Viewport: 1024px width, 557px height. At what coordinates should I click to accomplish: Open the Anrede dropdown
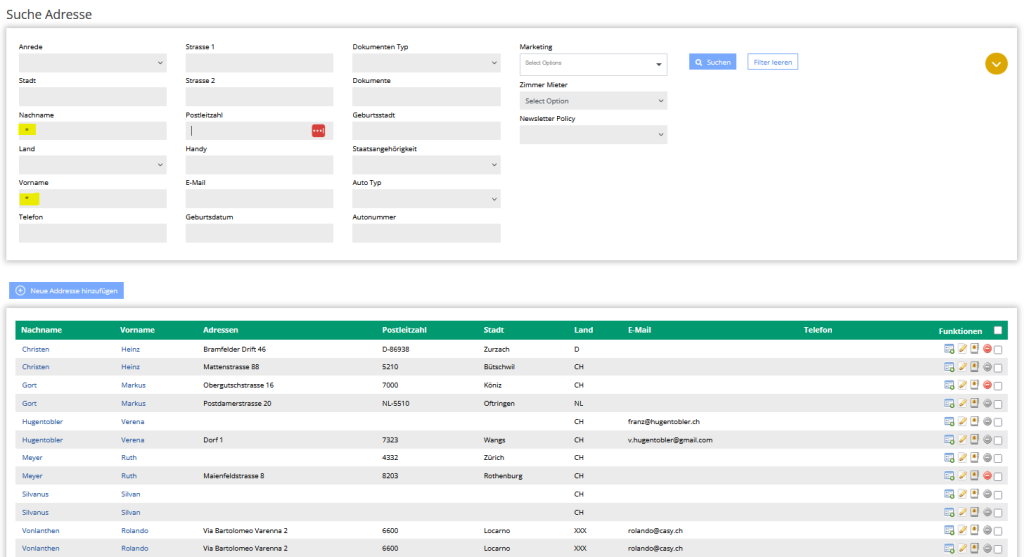tap(92, 63)
